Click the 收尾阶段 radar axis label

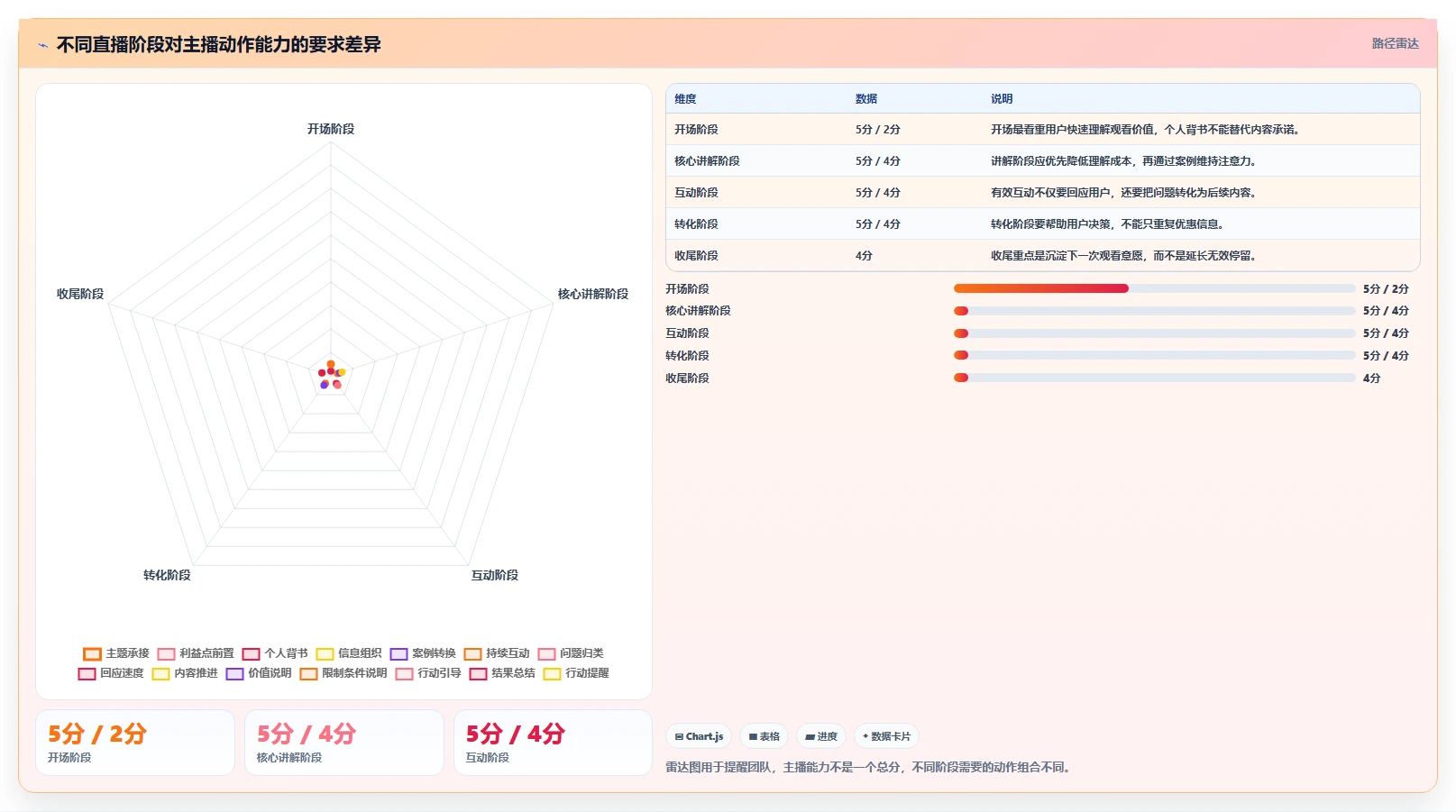pyautogui.click(x=80, y=294)
